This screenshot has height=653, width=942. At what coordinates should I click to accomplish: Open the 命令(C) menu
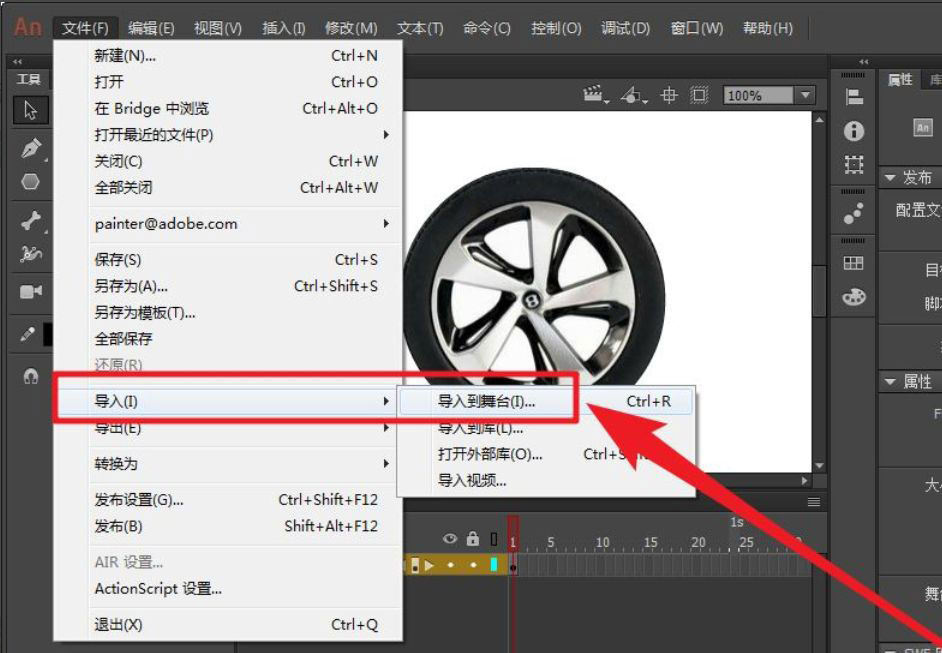pyautogui.click(x=487, y=28)
